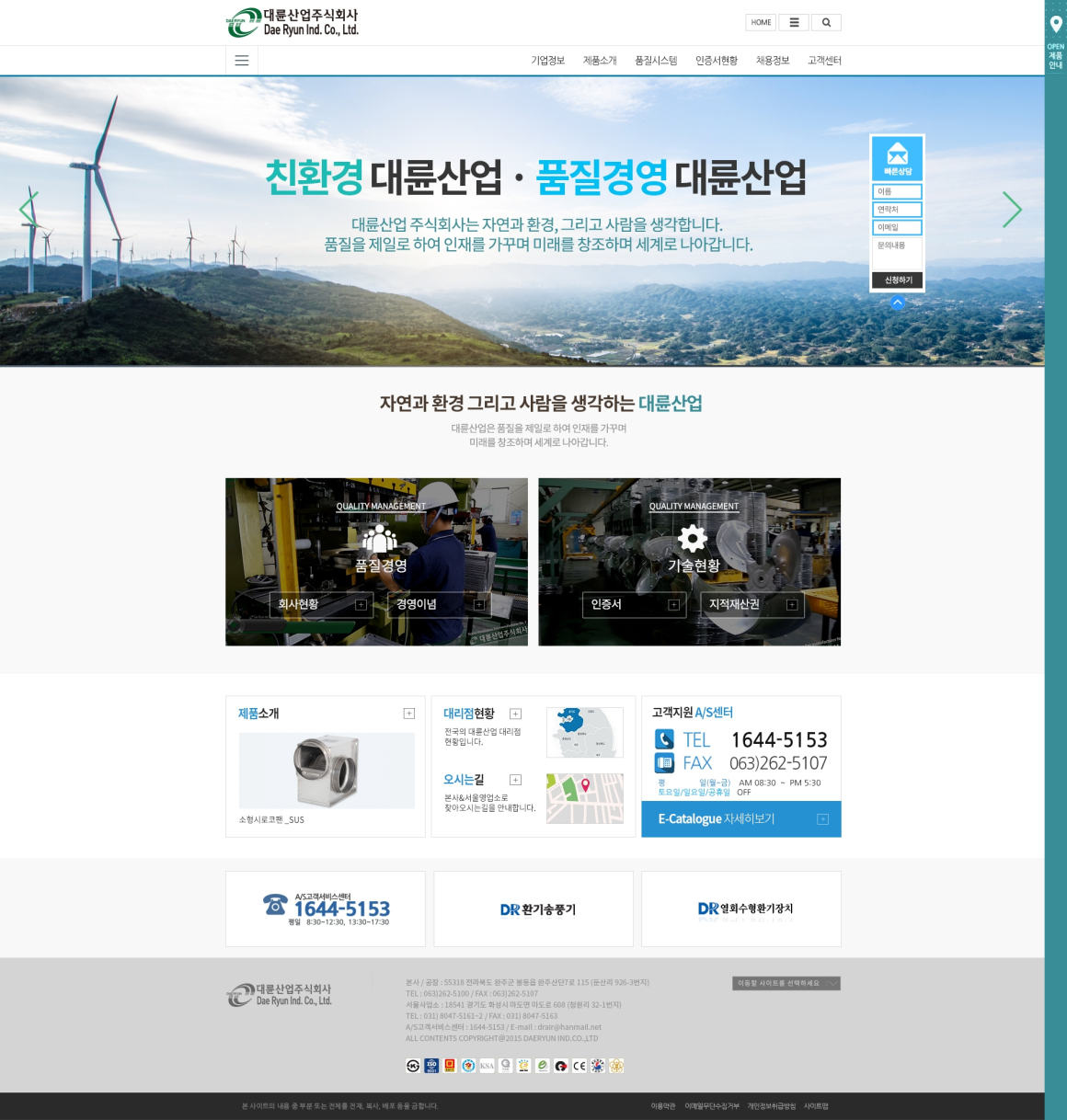Open the 경영이념 box
The image size is (1067, 1120).
point(441,604)
